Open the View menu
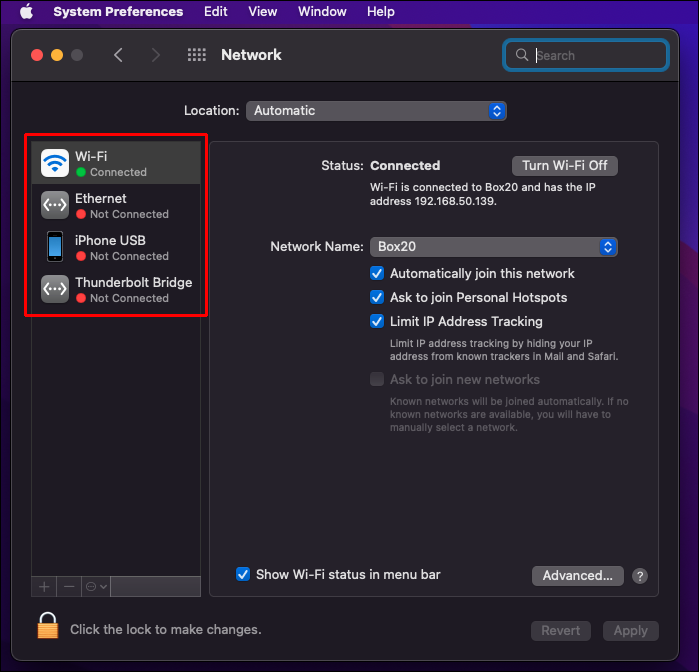The height and width of the screenshot is (672, 699). coord(263,11)
